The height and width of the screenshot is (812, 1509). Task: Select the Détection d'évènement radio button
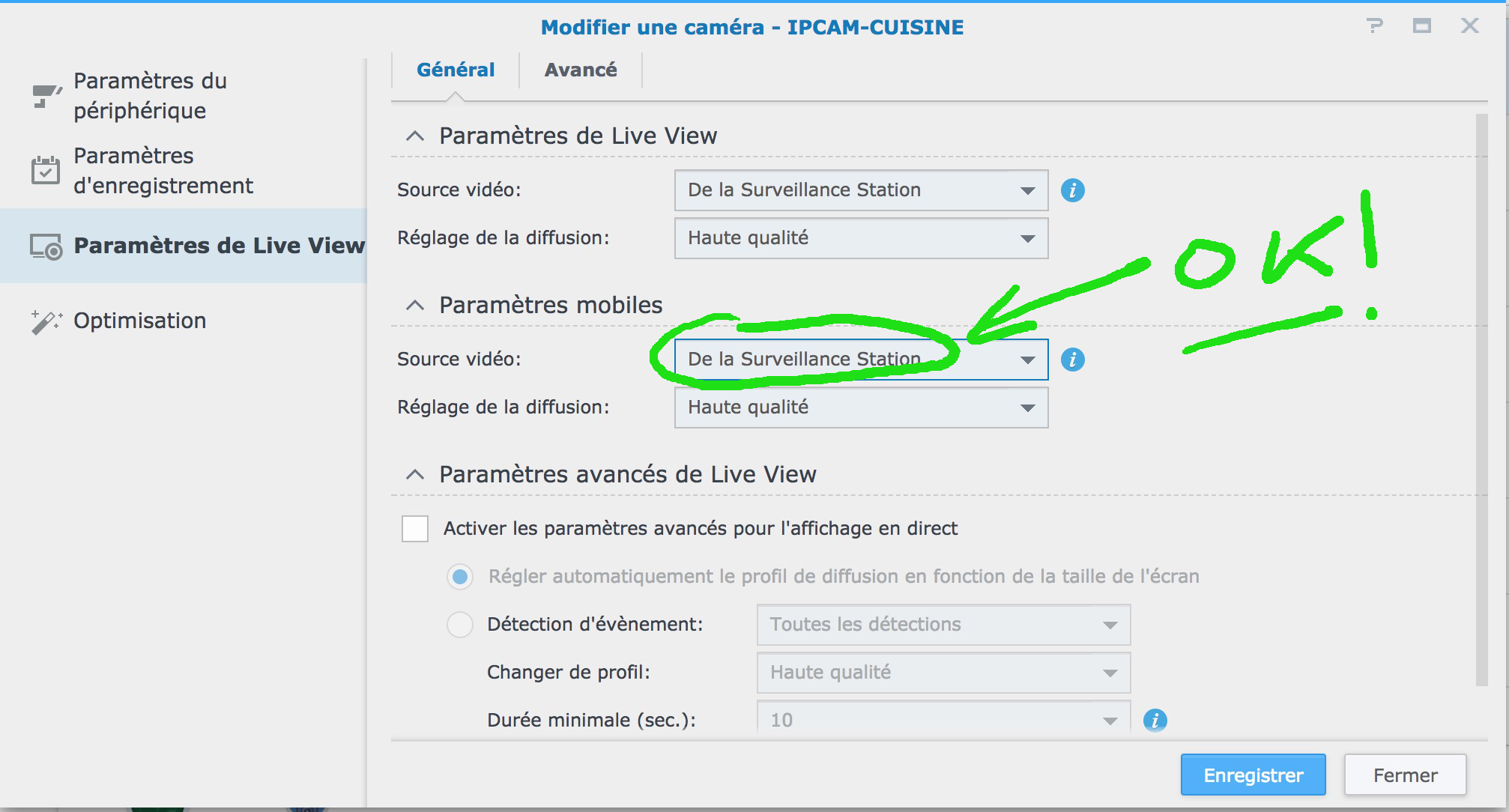460,624
